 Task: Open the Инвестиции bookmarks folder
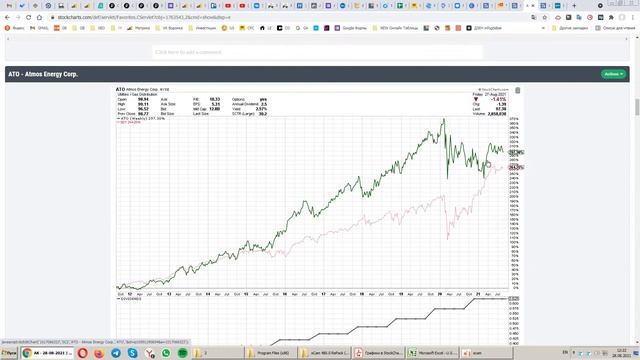202,28
